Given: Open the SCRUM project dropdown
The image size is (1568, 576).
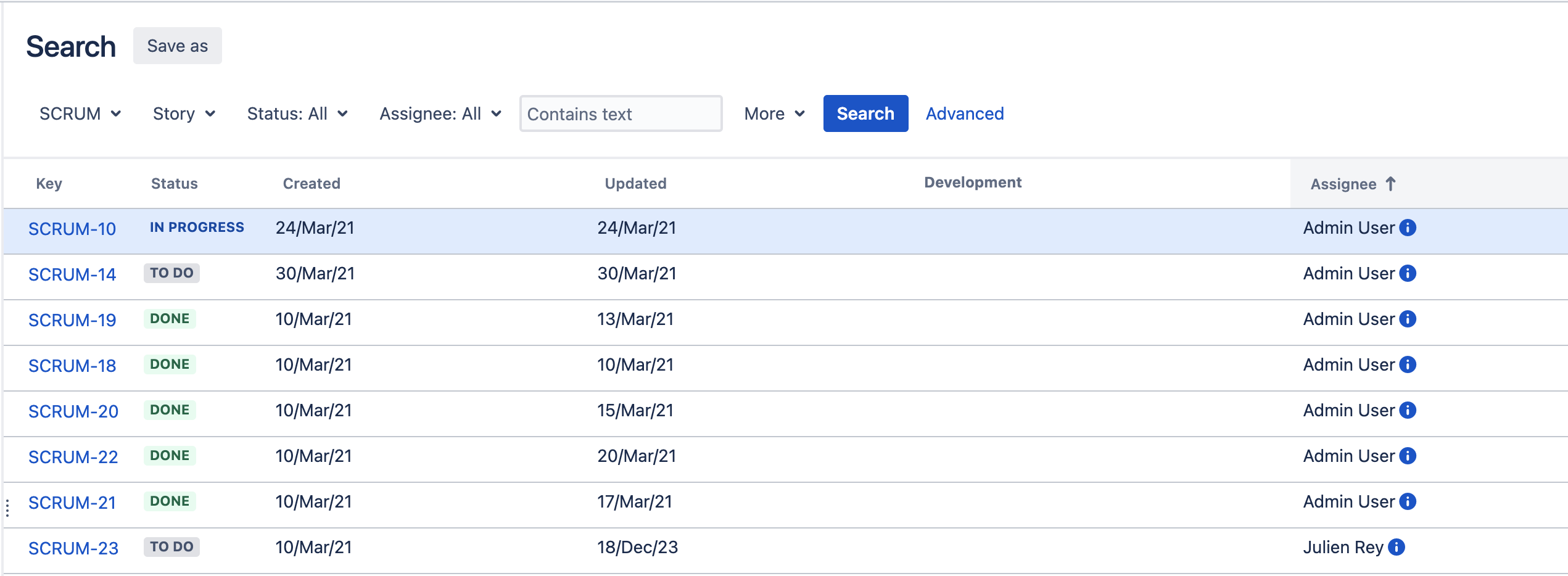Looking at the screenshot, I should point(80,114).
